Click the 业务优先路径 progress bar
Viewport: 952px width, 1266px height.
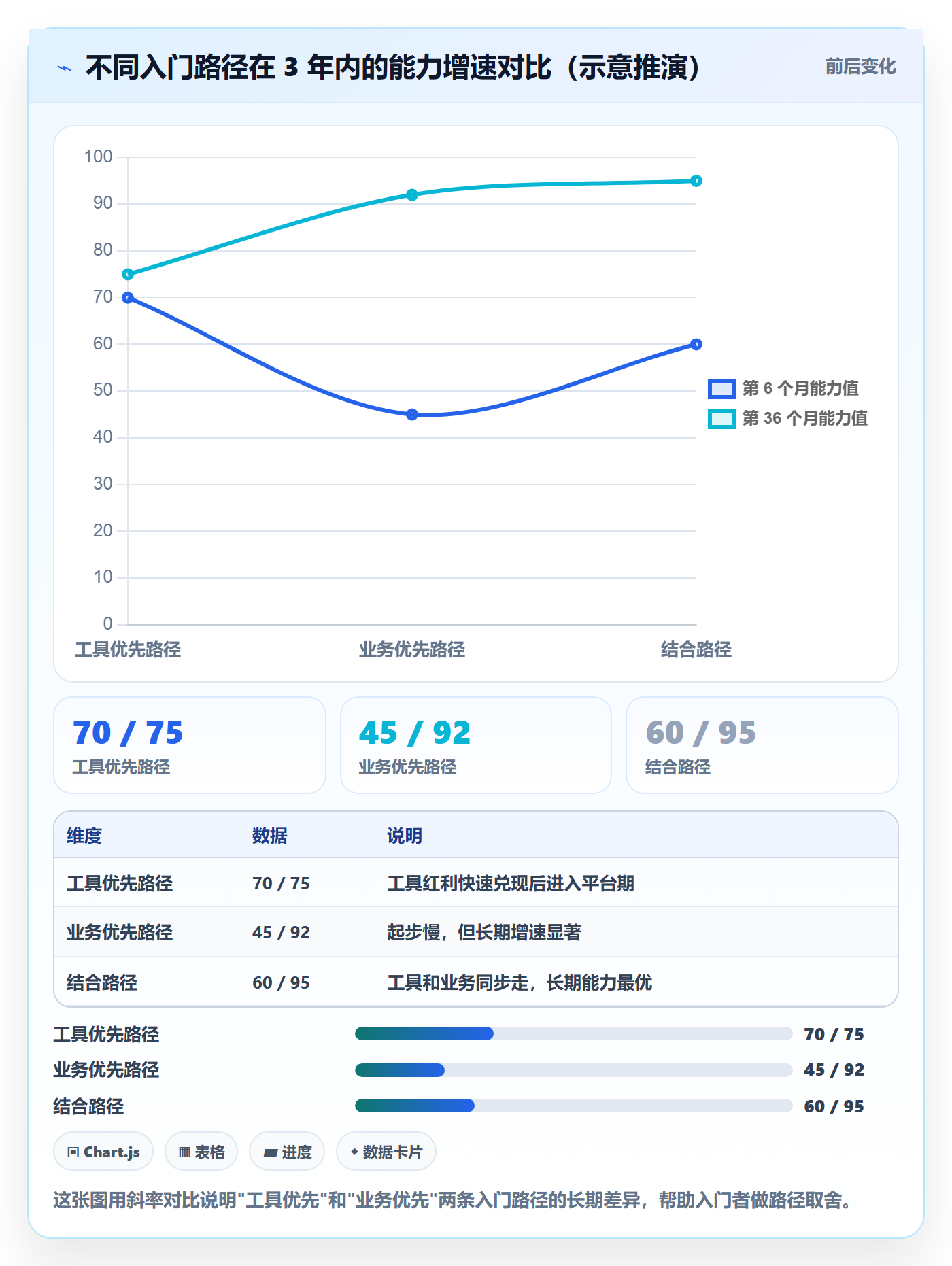coord(573,1070)
